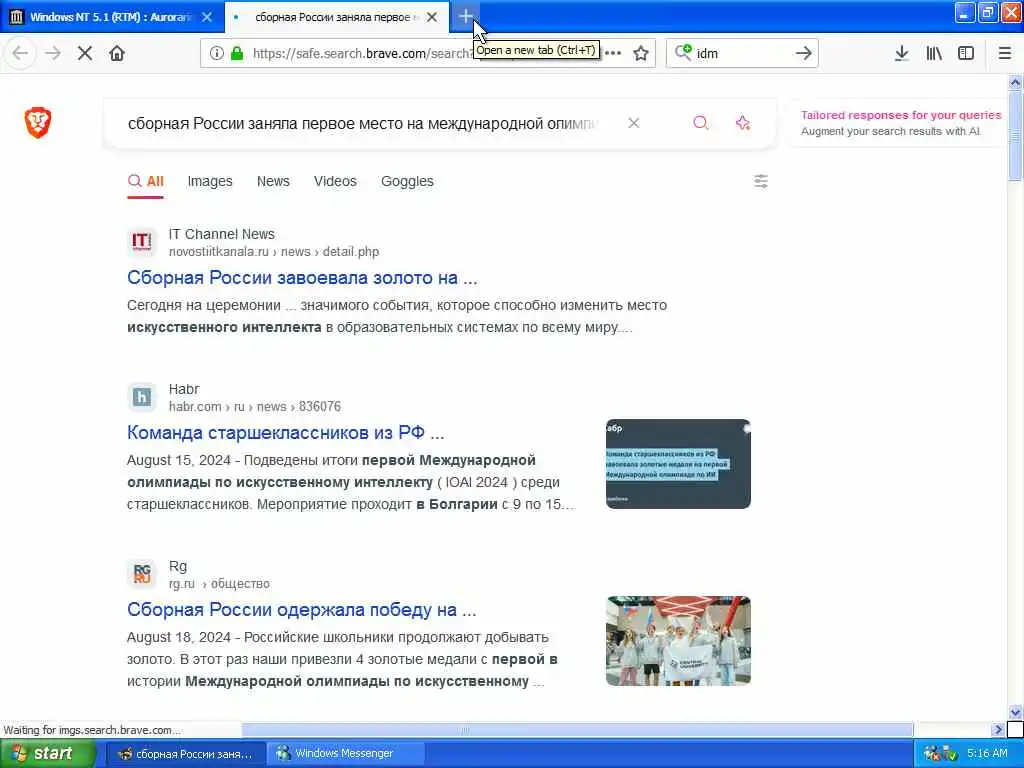Stop loading the page
The height and width of the screenshot is (768, 1024).
85,54
